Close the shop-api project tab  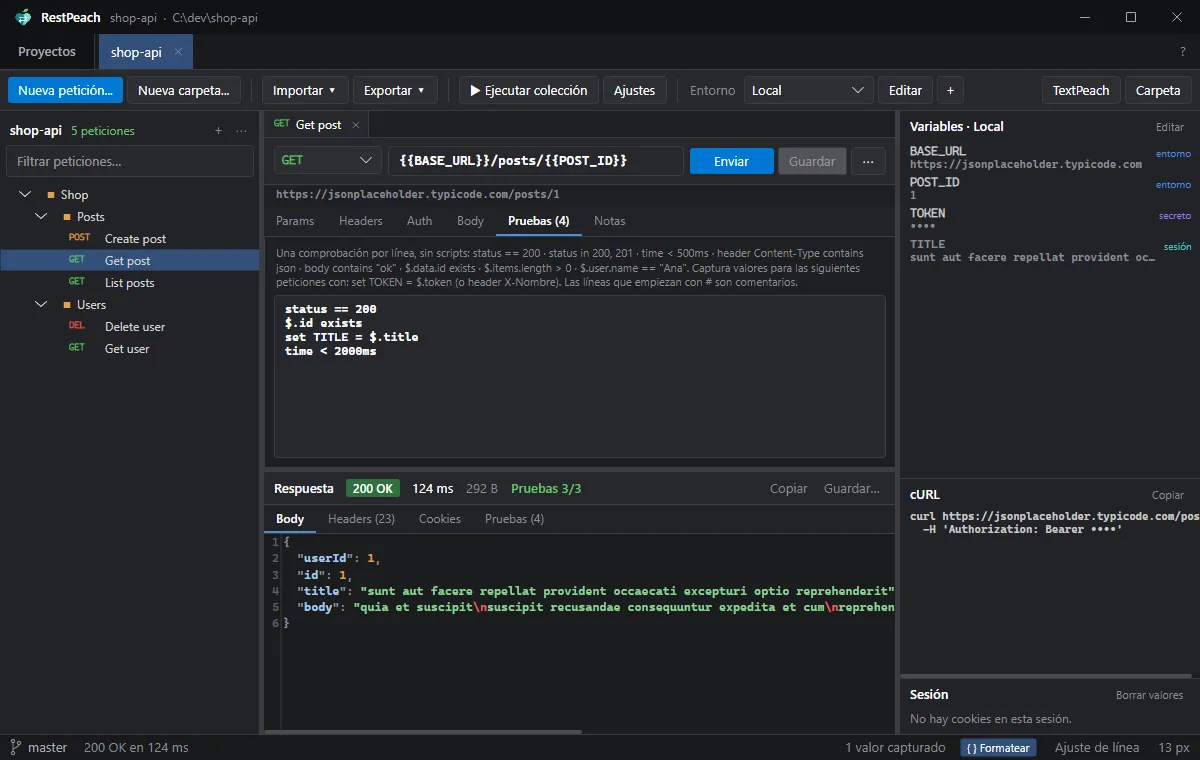pos(178,52)
